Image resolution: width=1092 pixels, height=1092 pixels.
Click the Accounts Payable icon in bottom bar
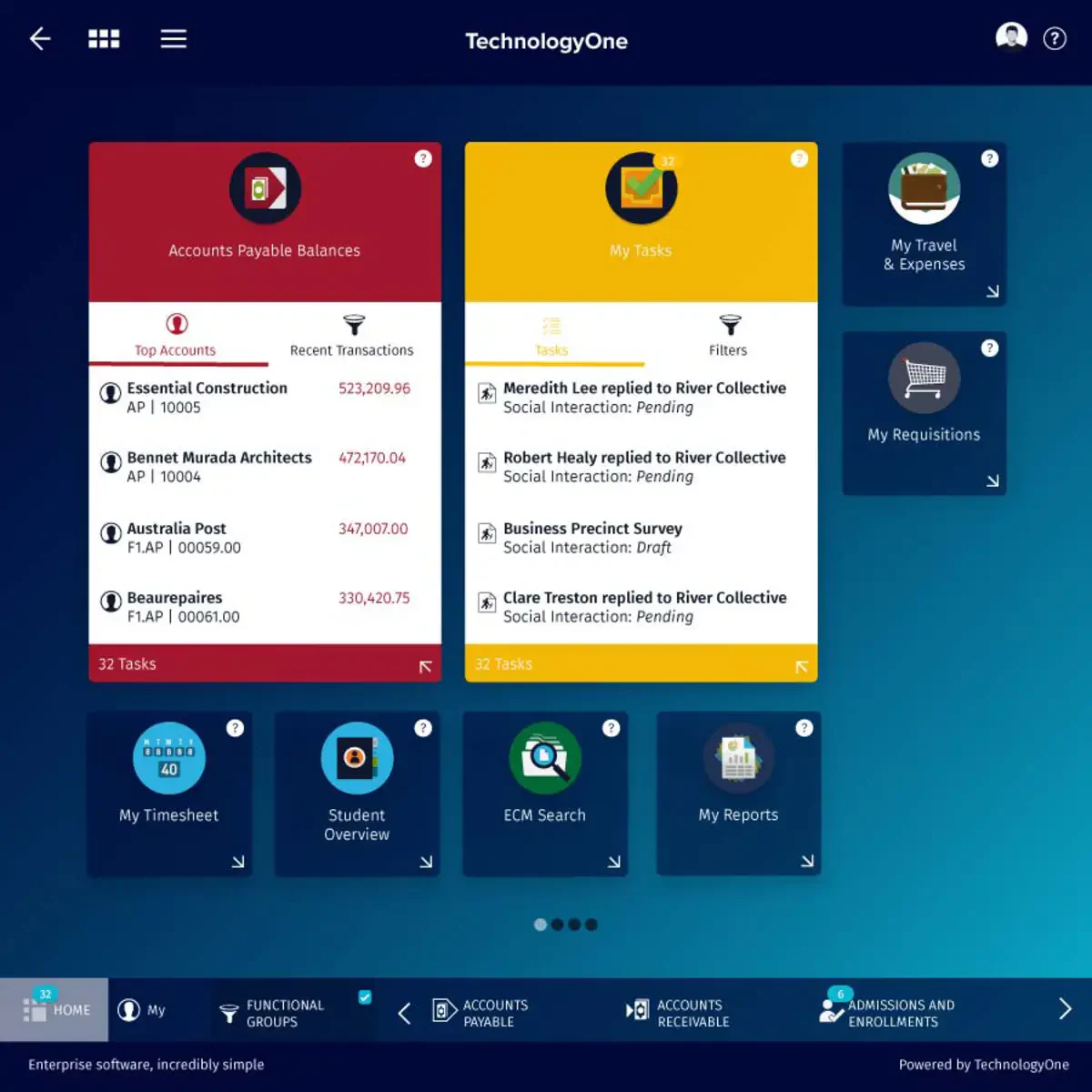click(x=443, y=1011)
